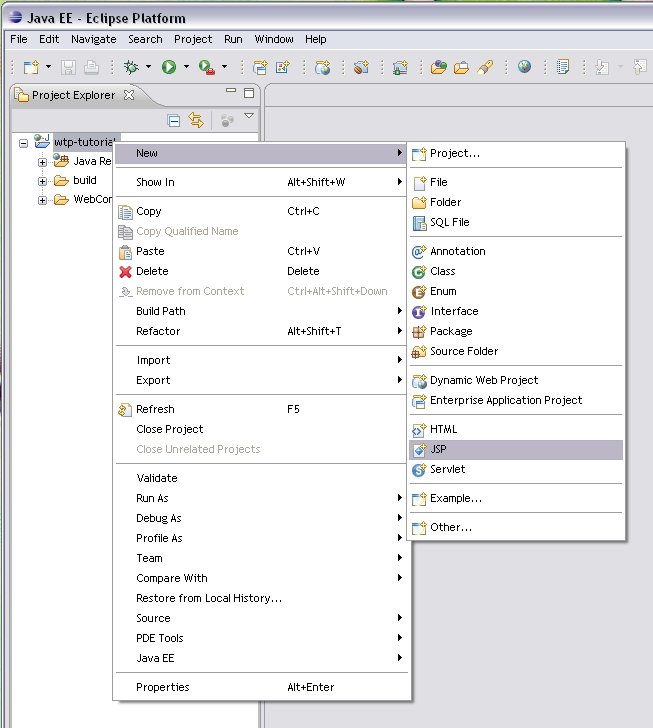This screenshot has width=653, height=728.
Task: Click Refresh in the context menu
Action: pyautogui.click(x=261, y=409)
